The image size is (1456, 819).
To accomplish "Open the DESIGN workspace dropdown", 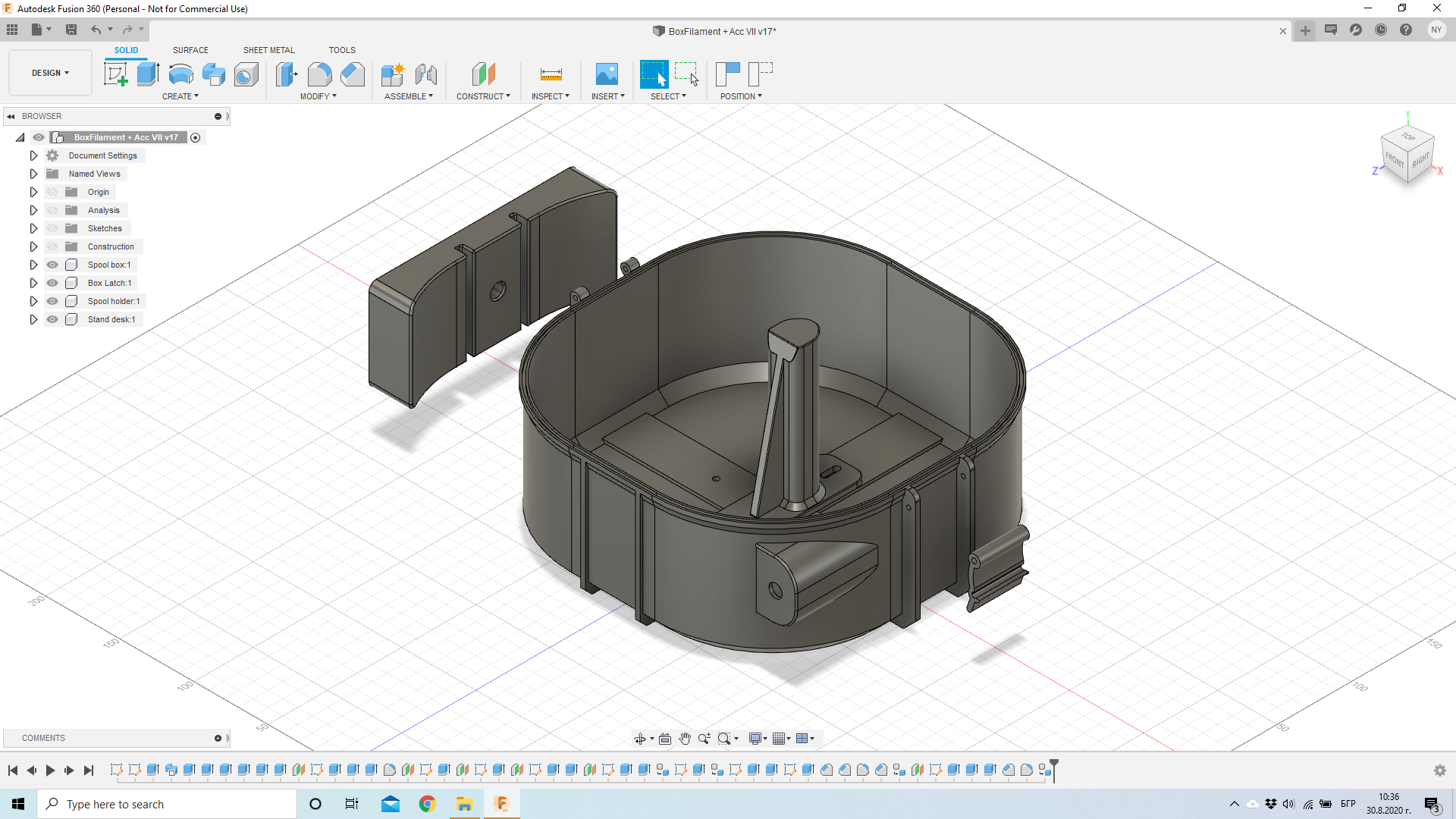I will pos(49,73).
